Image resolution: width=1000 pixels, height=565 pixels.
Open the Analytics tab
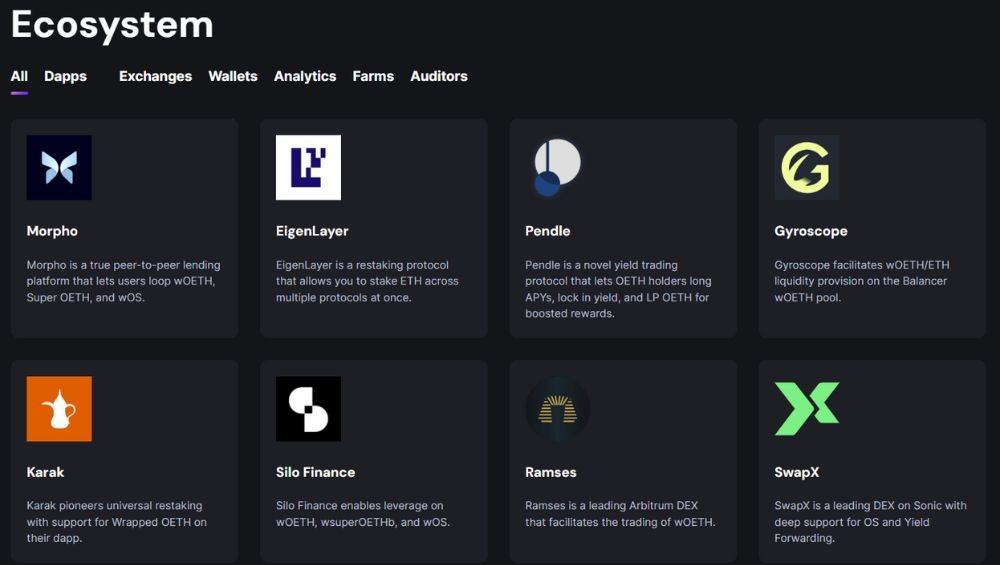point(305,76)
